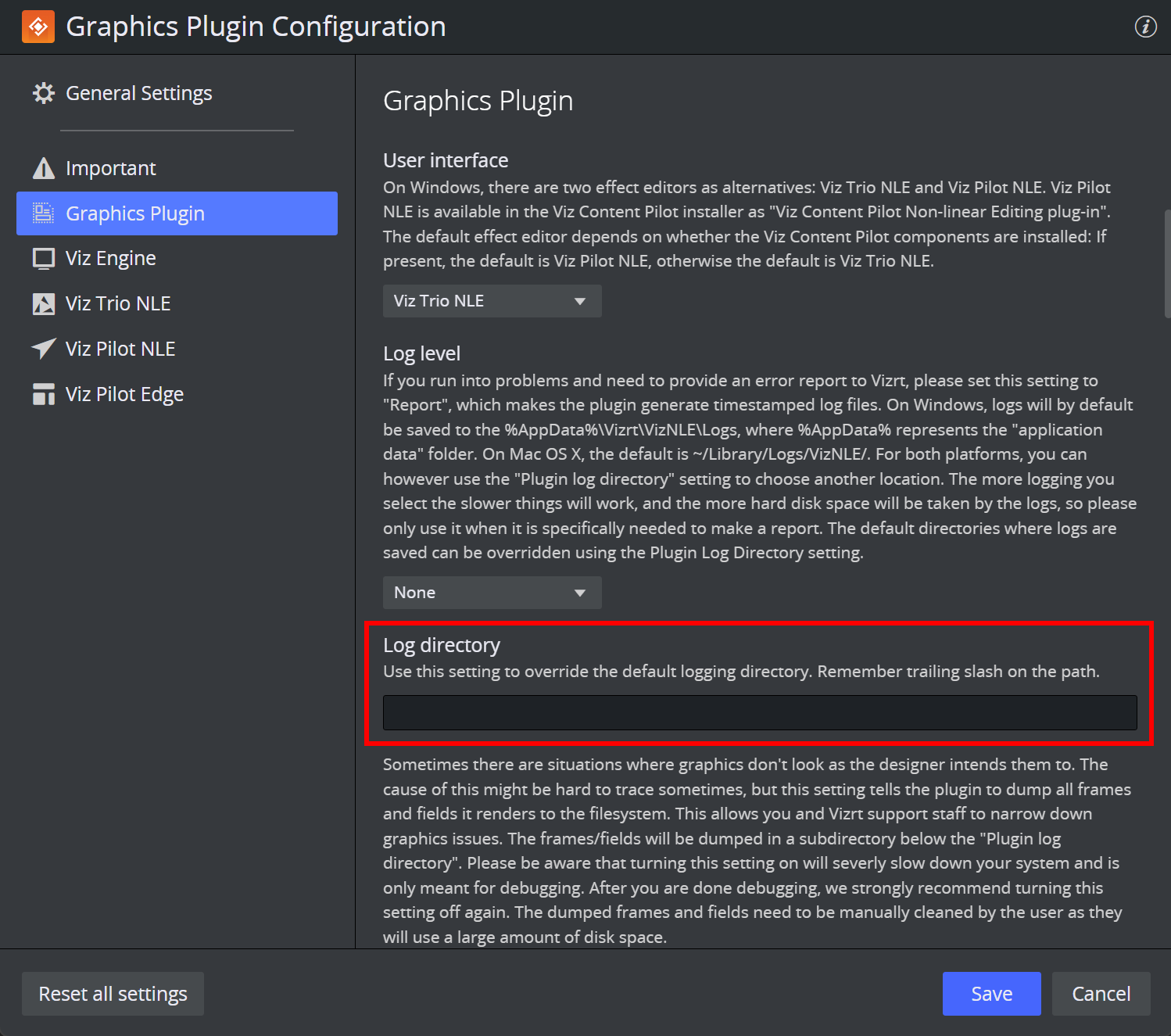Open the effect editor dropdown showing Viz Trio NLE

coord(492,301)
